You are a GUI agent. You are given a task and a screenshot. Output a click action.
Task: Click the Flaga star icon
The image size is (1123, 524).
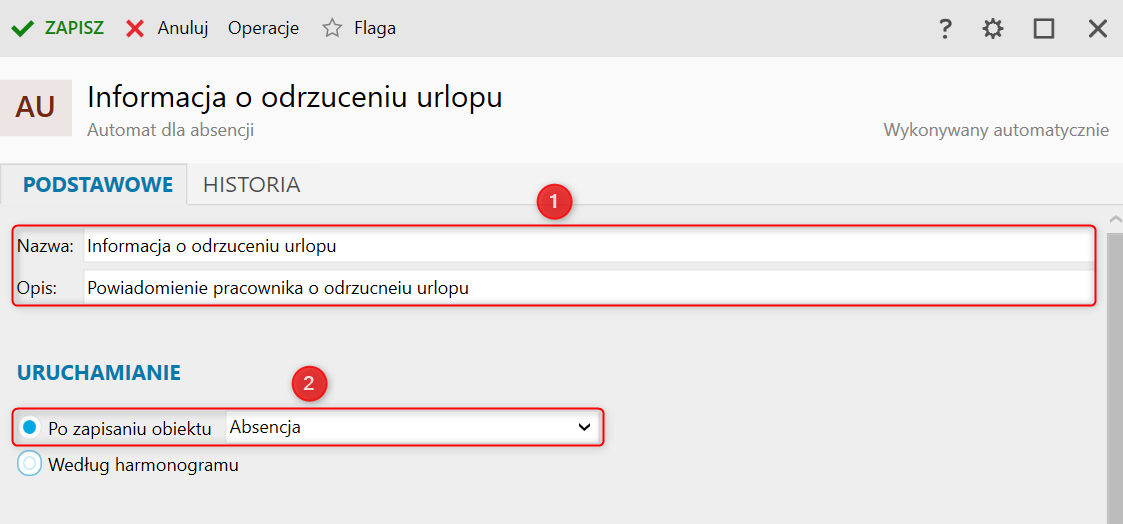click(332, 29)
